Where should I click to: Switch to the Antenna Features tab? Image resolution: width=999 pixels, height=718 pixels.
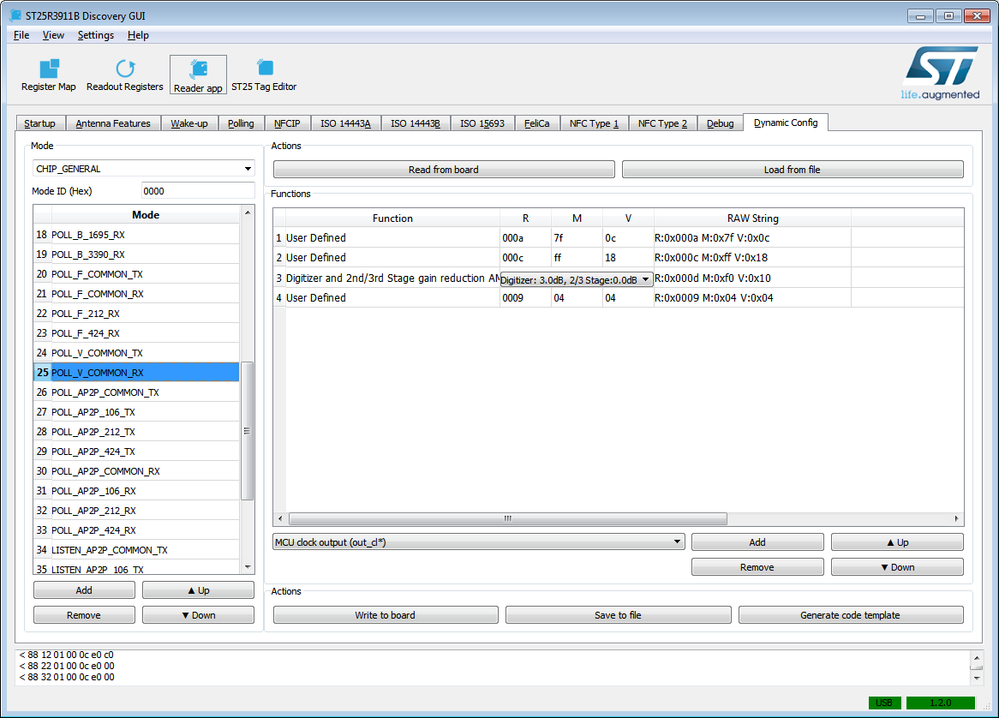[x=113, y=124]
